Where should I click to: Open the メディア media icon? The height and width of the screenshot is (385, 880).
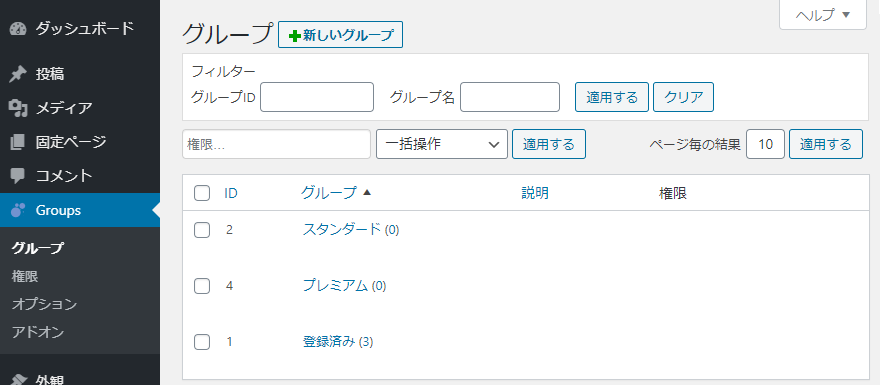(x=19, y=108)
